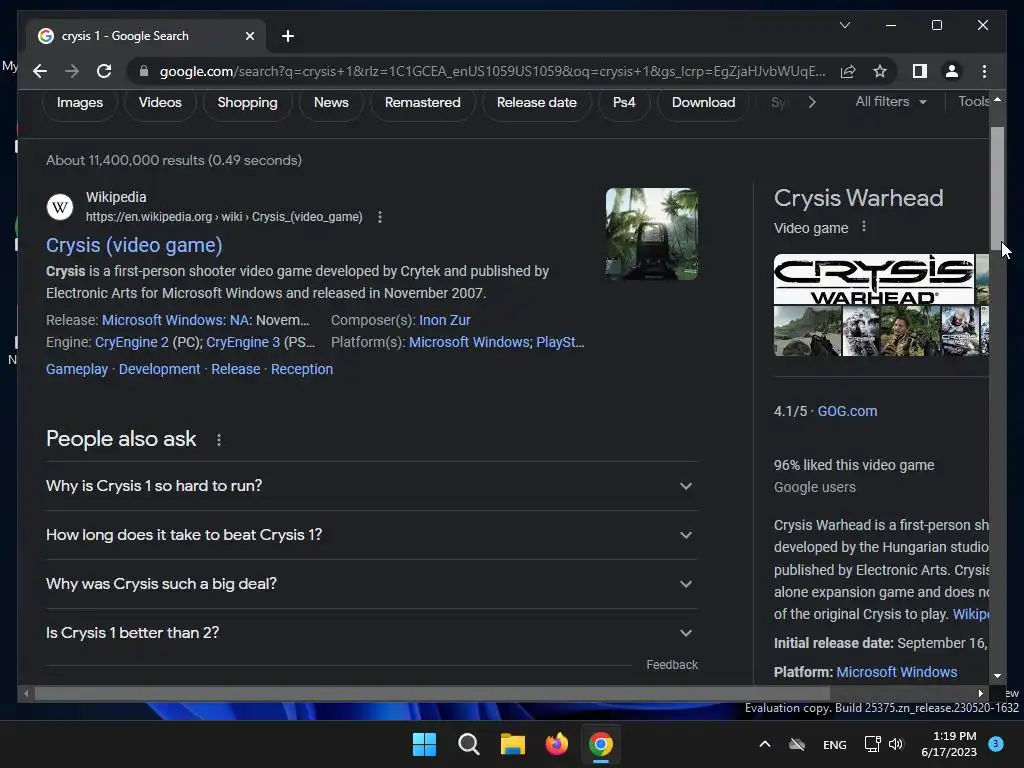Open more options for Wikipedia result
1024x768 pixels.
click(380, 217)
